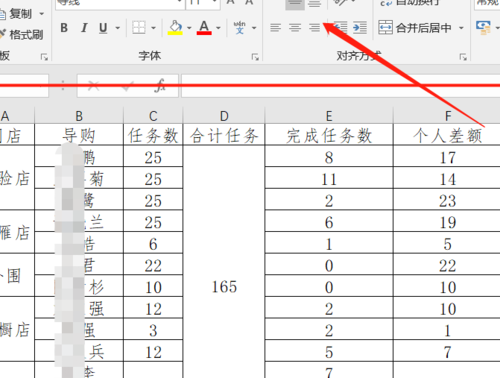The height and width of the screenshot is (378, 500).
Task: Click 格式刷 format painter
Action: tap(22, 34)
